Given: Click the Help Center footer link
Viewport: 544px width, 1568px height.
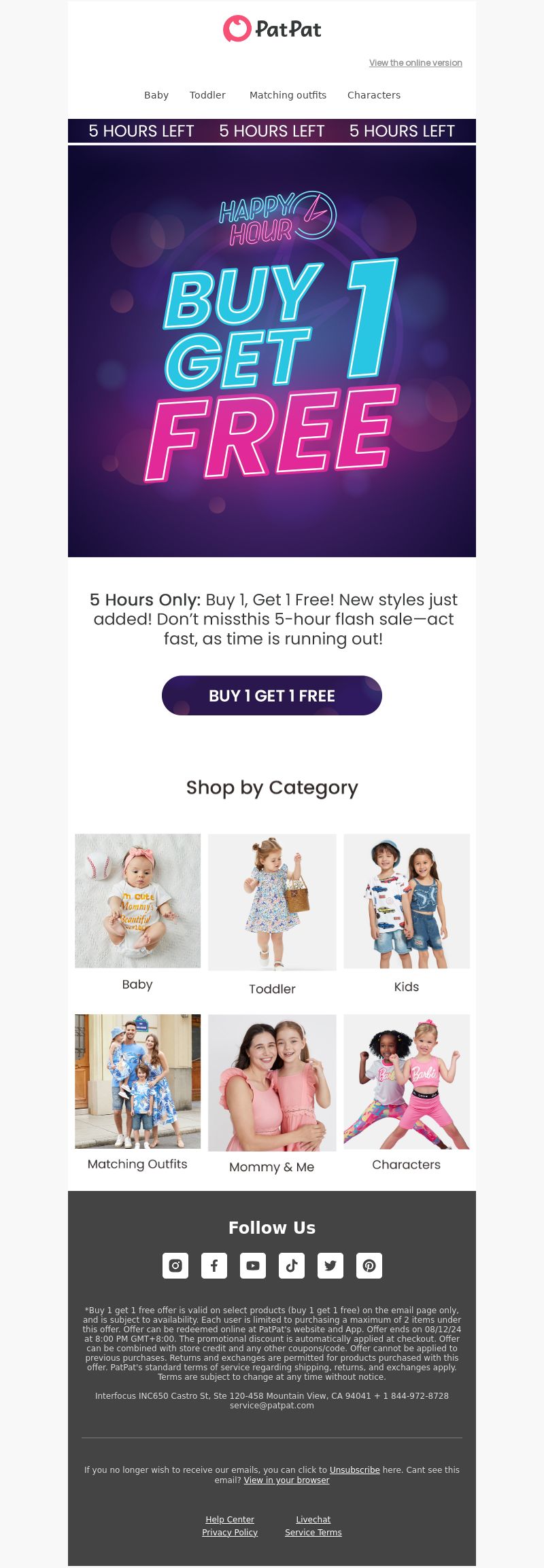Looking at the screenshot, I should [x=230, y=1519].
